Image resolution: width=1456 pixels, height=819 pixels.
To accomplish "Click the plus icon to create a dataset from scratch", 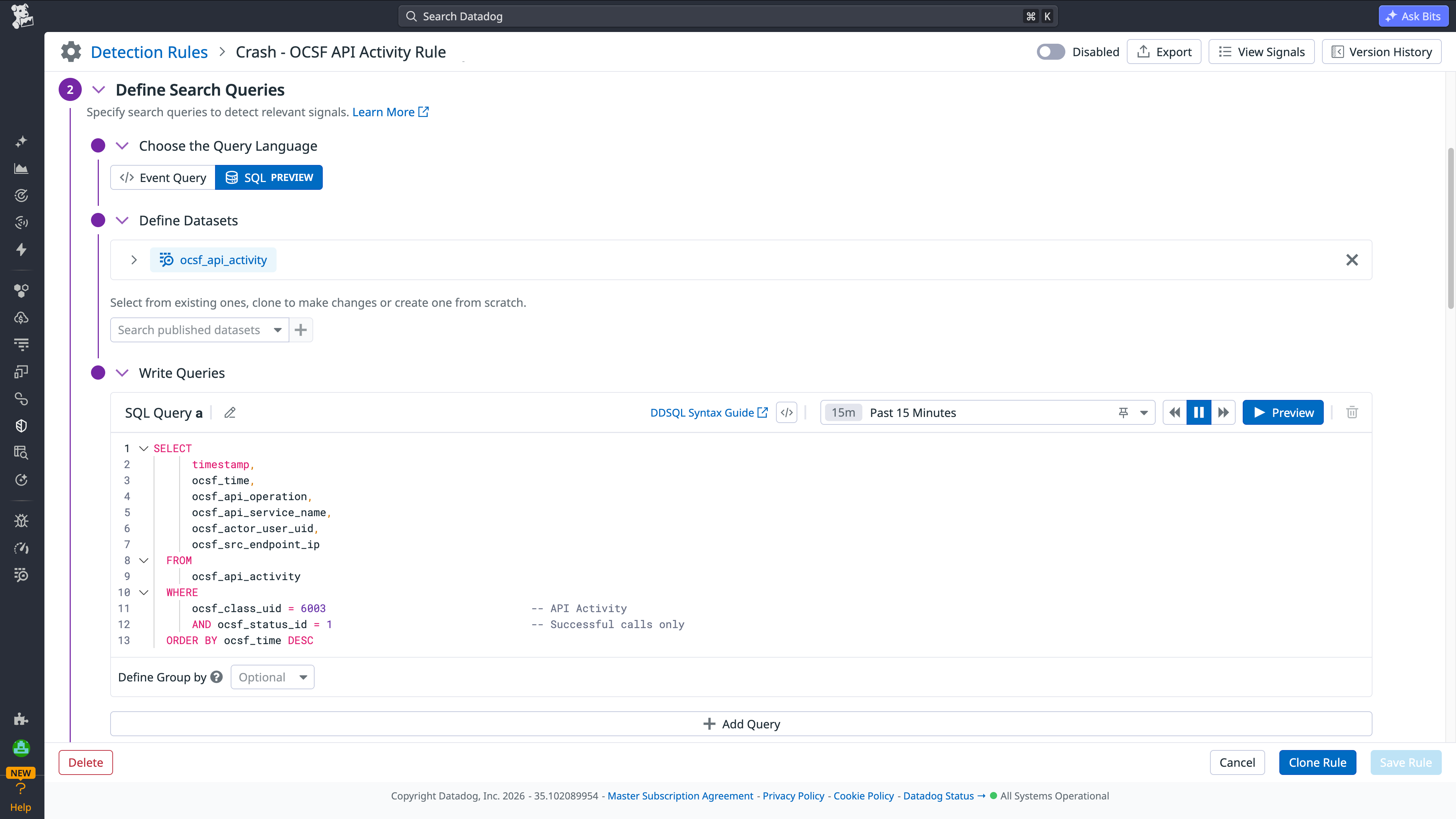I will (x=300, y=330).
